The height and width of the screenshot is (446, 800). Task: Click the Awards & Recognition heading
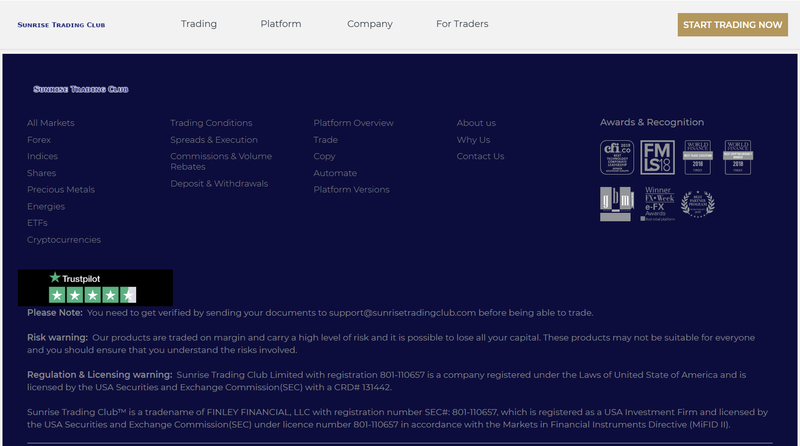click(x=652, y=122)
